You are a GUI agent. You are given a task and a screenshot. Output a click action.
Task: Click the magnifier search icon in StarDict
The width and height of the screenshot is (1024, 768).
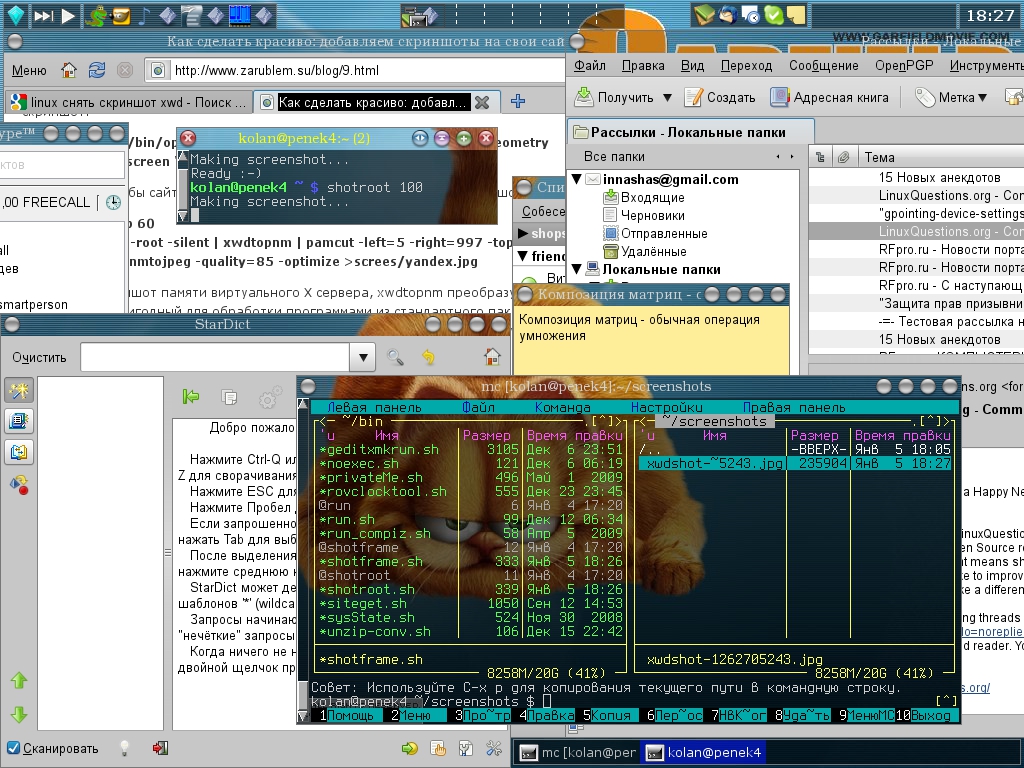coord(394,357)
